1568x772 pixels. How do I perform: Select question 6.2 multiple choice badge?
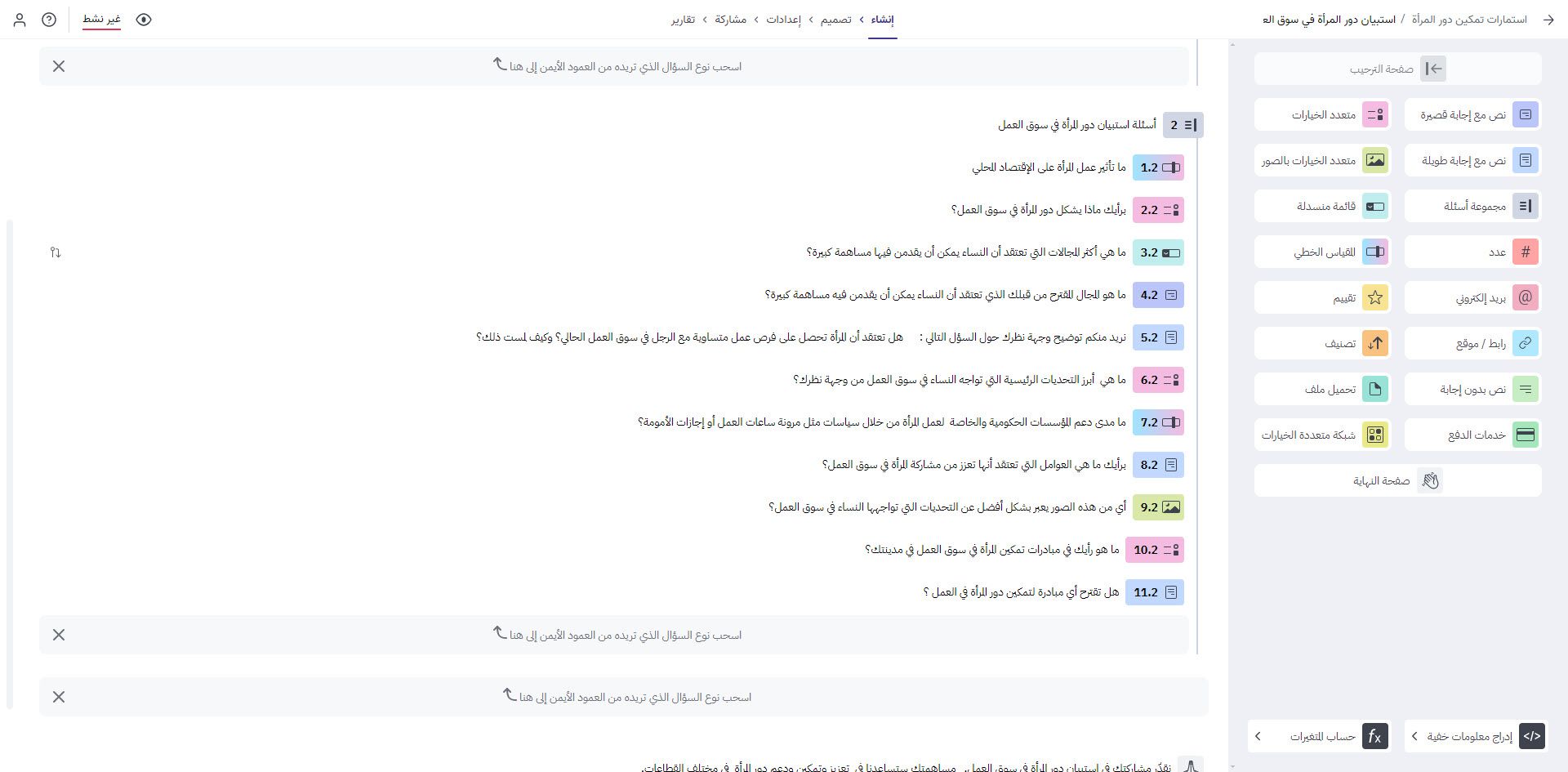point(1158,380)
